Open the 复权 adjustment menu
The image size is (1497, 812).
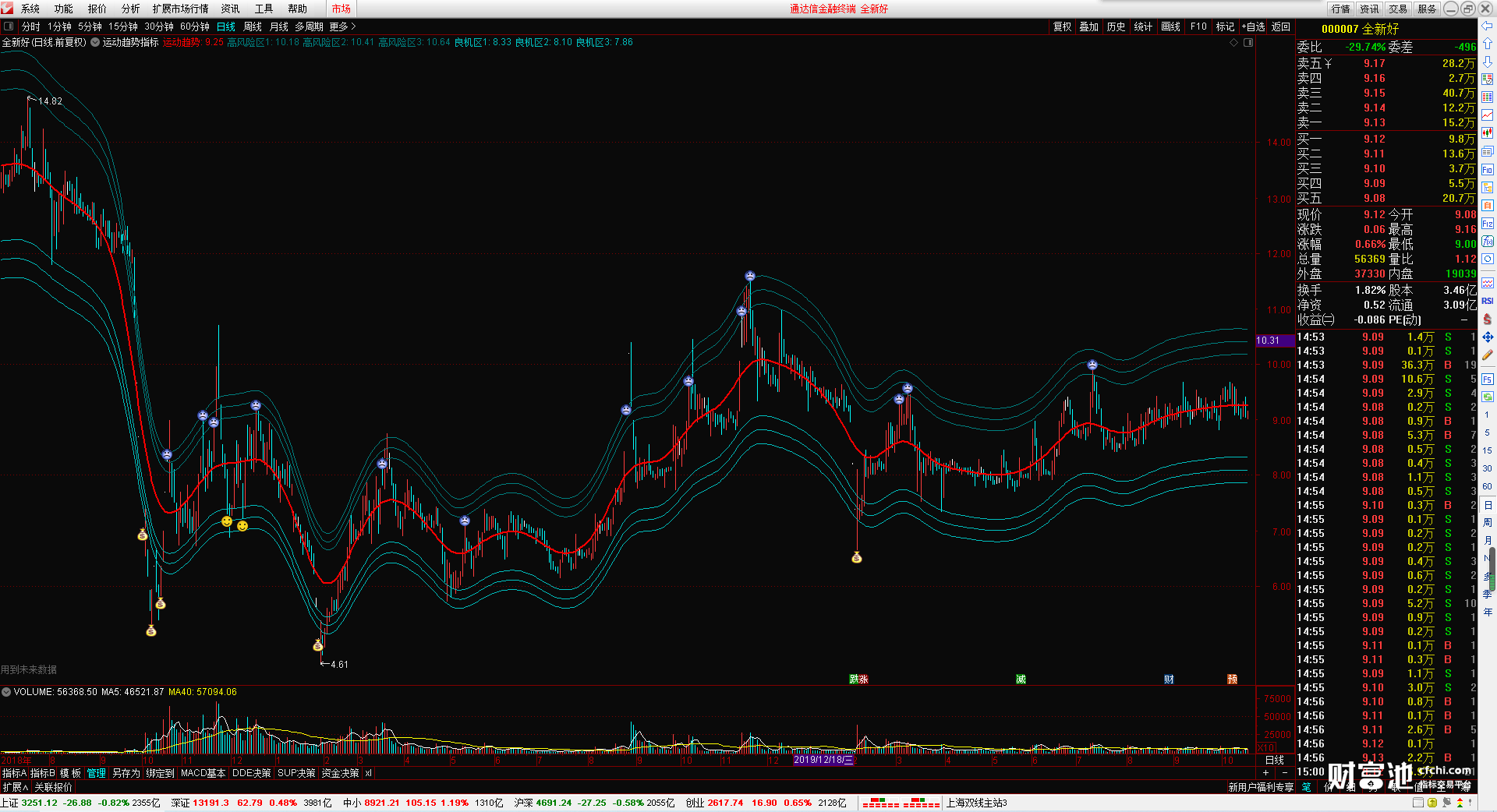[1063, 26]
